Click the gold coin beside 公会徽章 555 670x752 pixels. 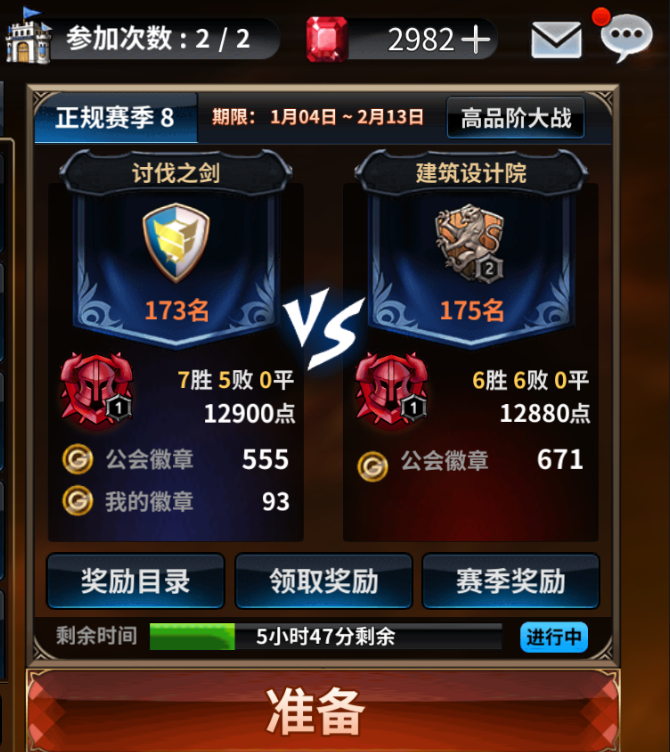[78, 459]
